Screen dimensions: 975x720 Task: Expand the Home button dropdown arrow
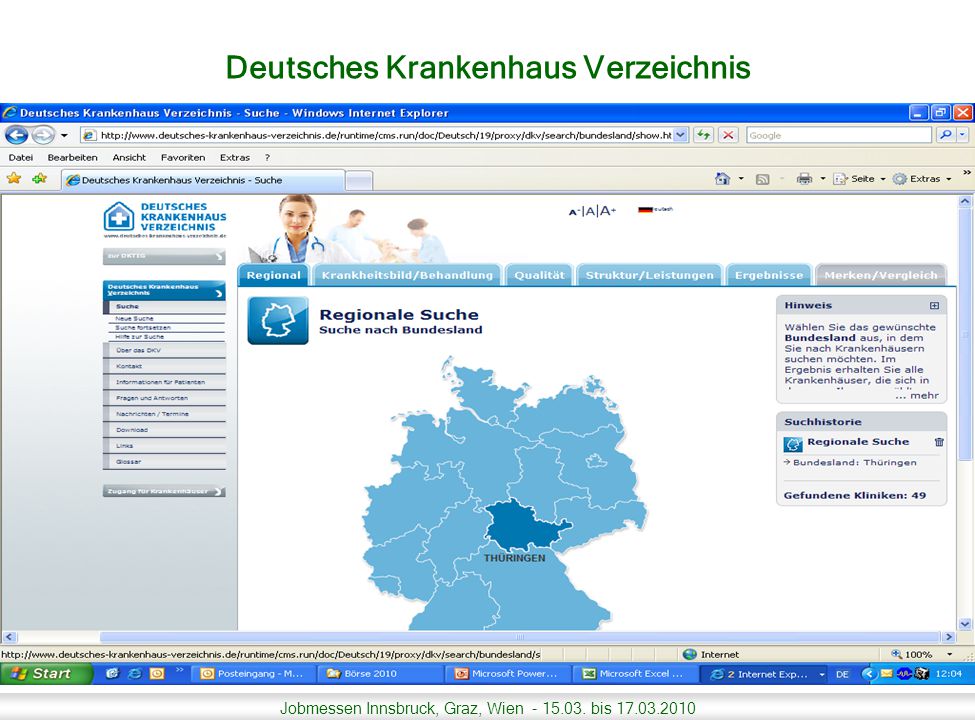click(x=741, y=179)
